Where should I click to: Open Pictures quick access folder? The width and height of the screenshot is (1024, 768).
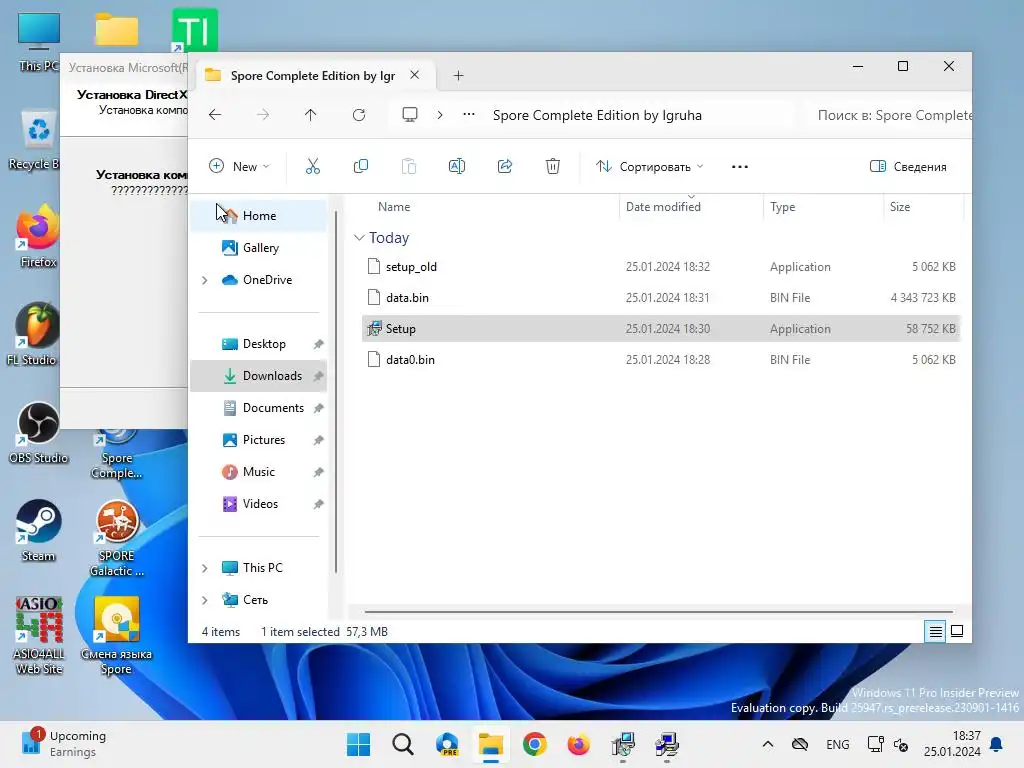point(259,440)
